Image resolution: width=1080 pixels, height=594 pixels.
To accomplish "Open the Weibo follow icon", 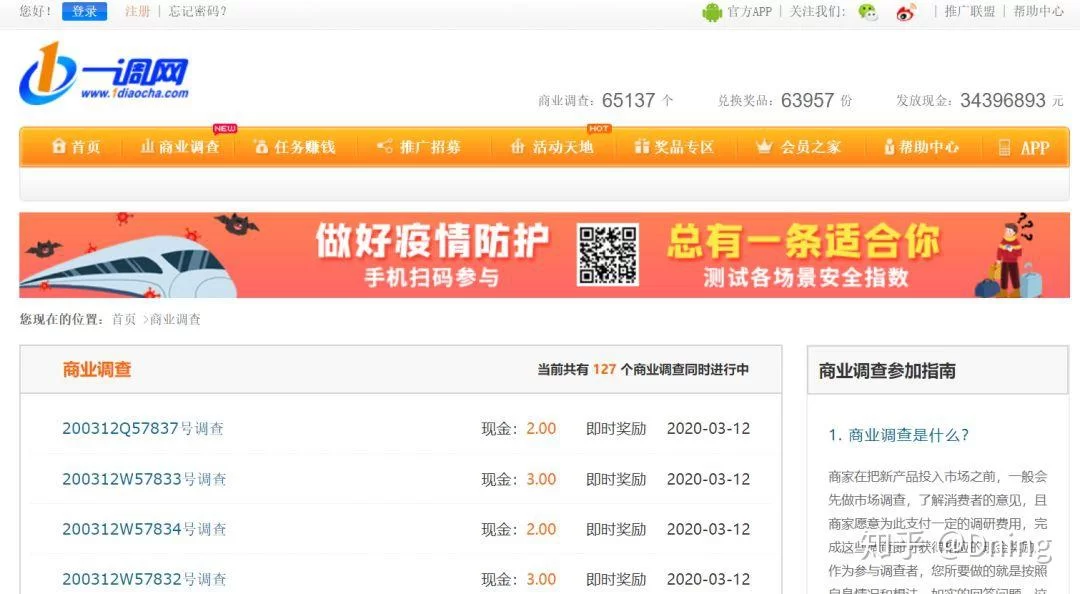I will pos(906,12).
